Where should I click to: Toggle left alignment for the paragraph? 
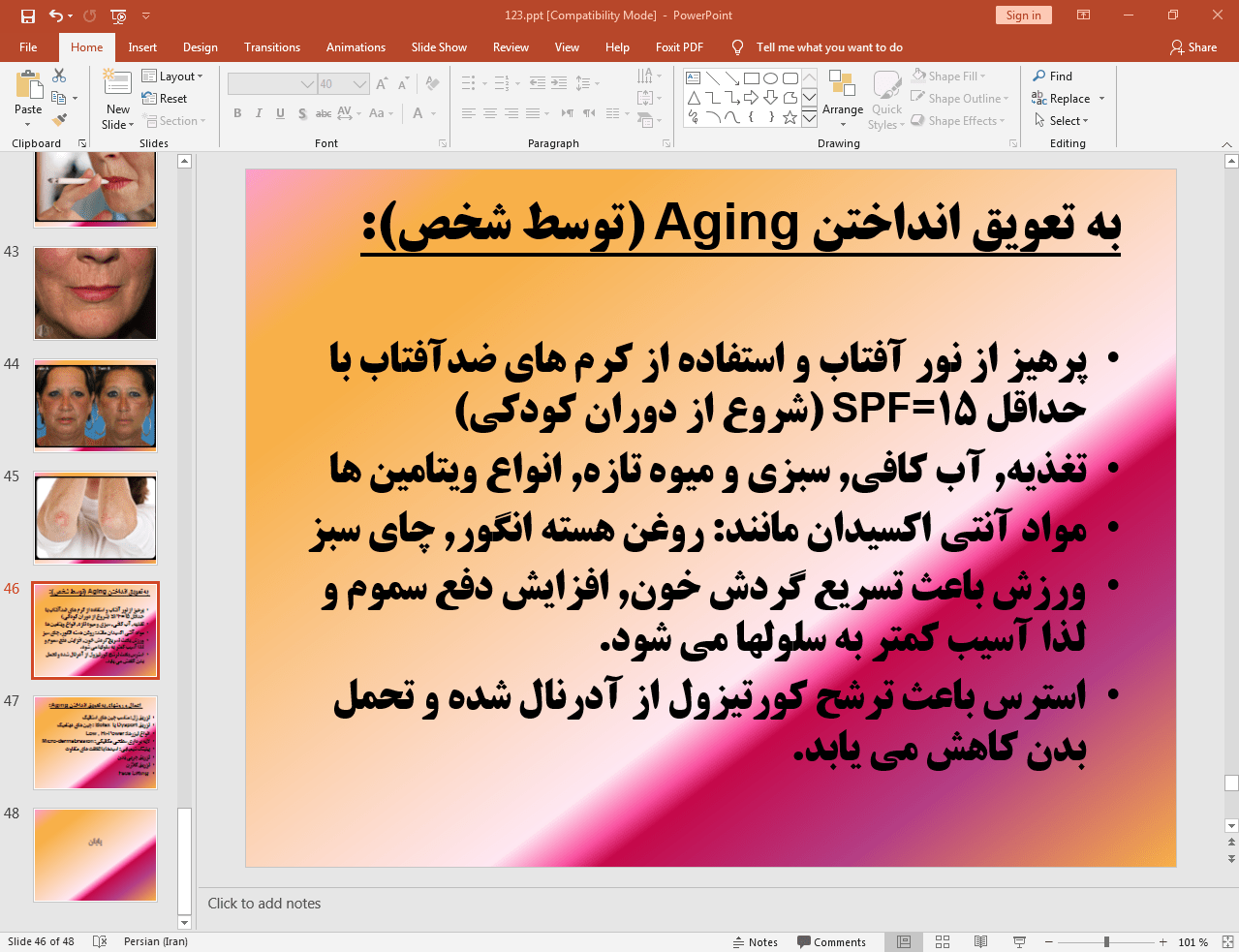tap(469, 113)
